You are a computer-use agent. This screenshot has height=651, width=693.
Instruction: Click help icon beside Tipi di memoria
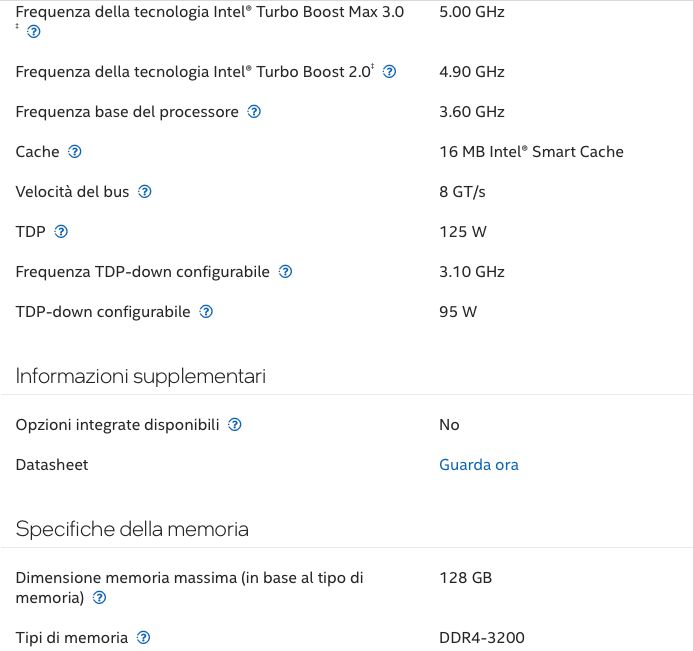pos(143,638)
